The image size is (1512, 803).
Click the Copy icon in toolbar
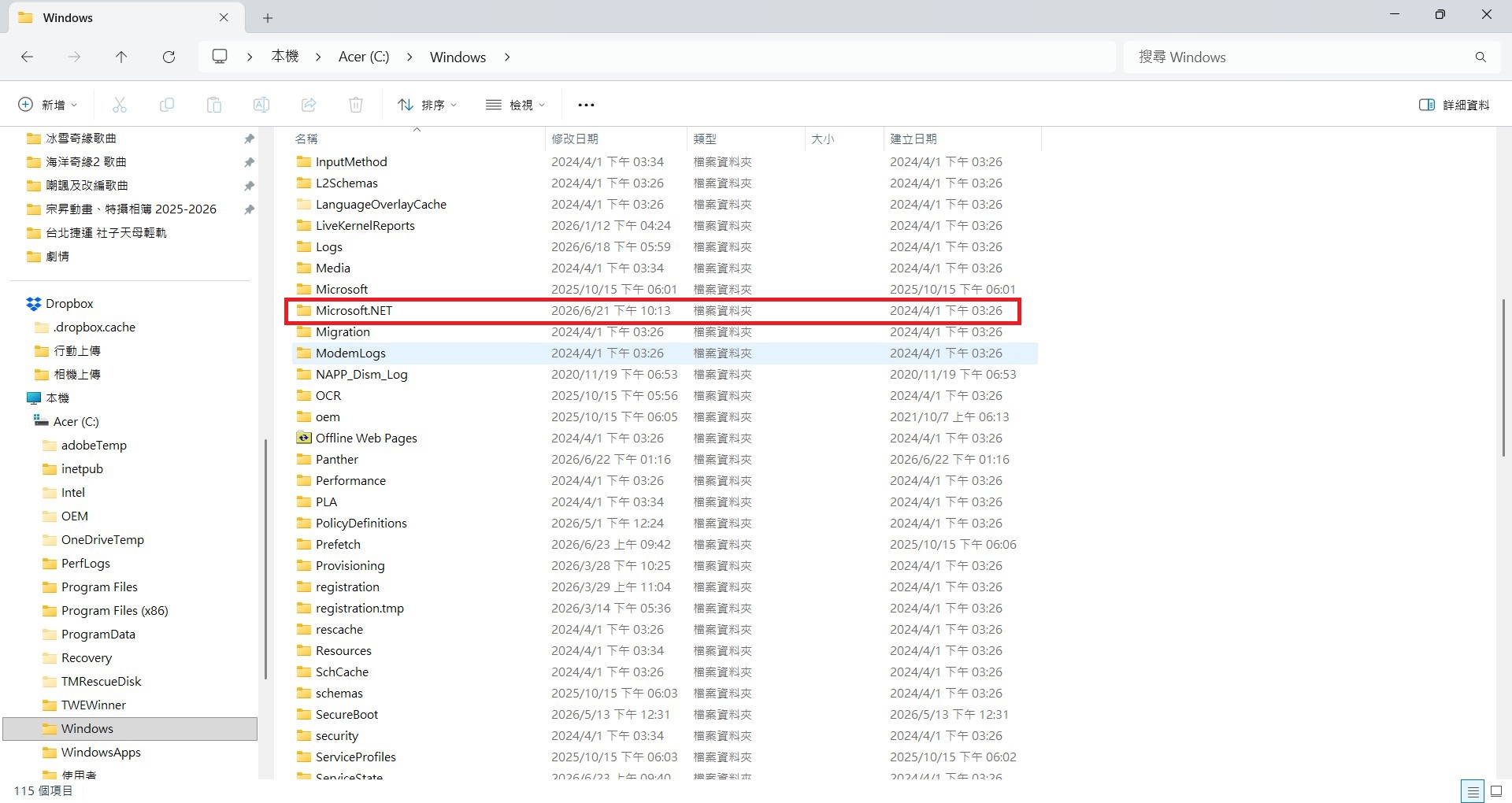(167, 105)
